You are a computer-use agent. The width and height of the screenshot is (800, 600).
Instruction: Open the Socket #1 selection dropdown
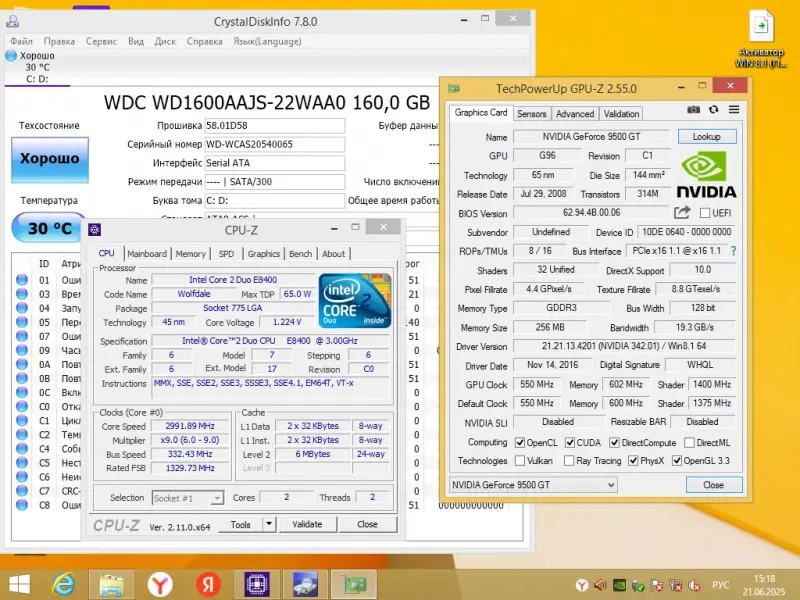pos(188,498)
